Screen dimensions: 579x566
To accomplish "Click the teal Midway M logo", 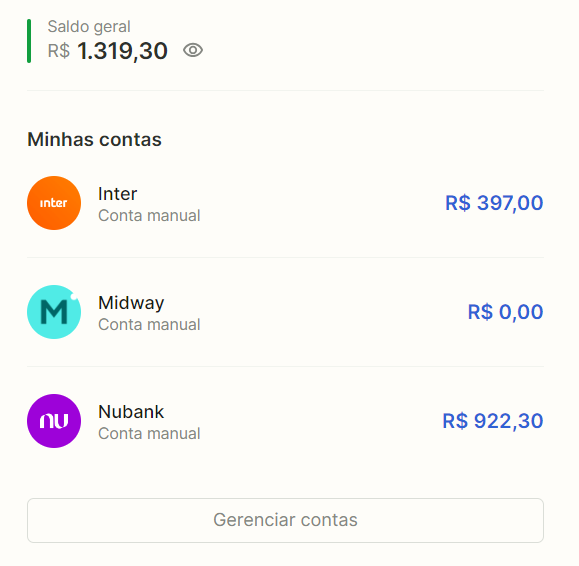I will (x=54, y=312).
